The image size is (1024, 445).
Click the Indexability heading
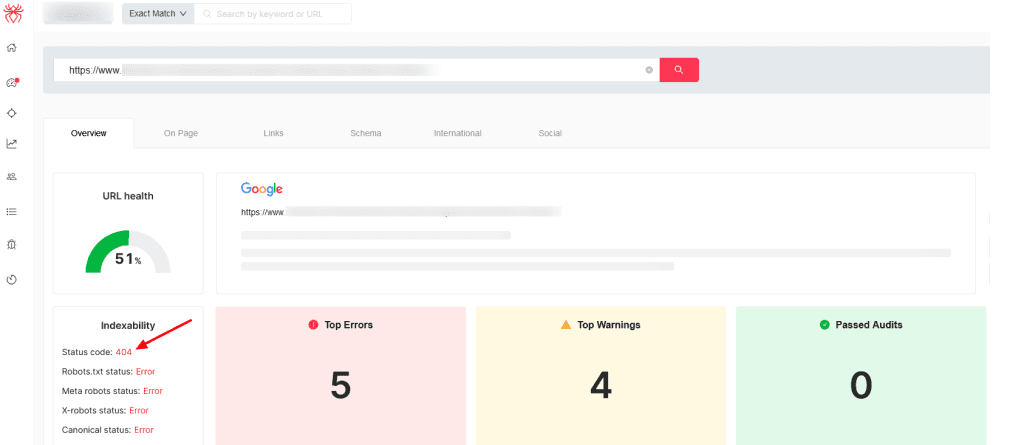pyautogui.click(x=128, y=325)
